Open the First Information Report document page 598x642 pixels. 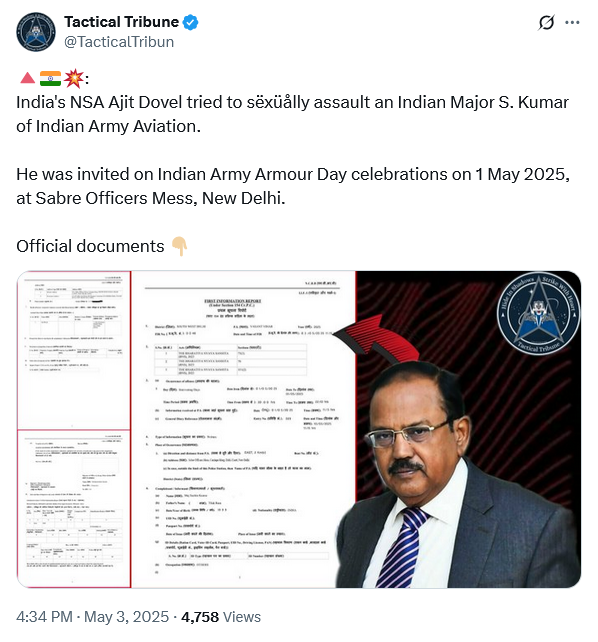[x=244, y=429]
